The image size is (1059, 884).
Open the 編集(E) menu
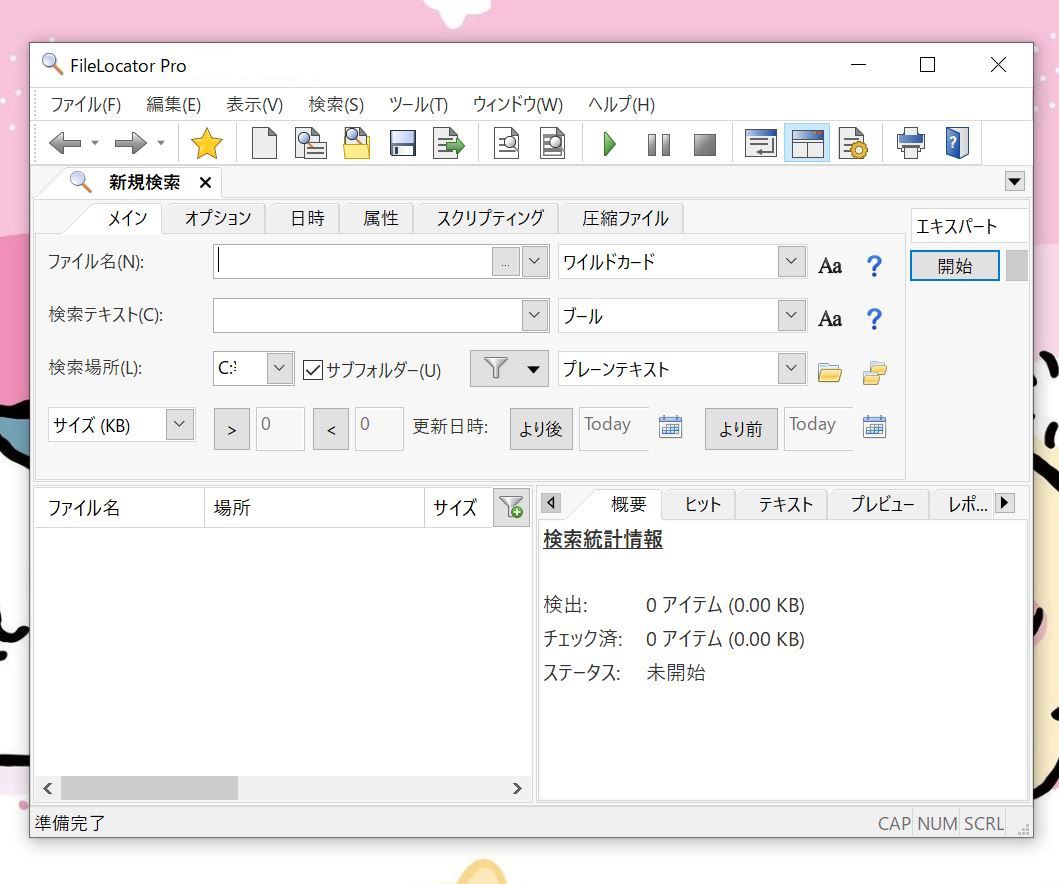click(174, 105)
